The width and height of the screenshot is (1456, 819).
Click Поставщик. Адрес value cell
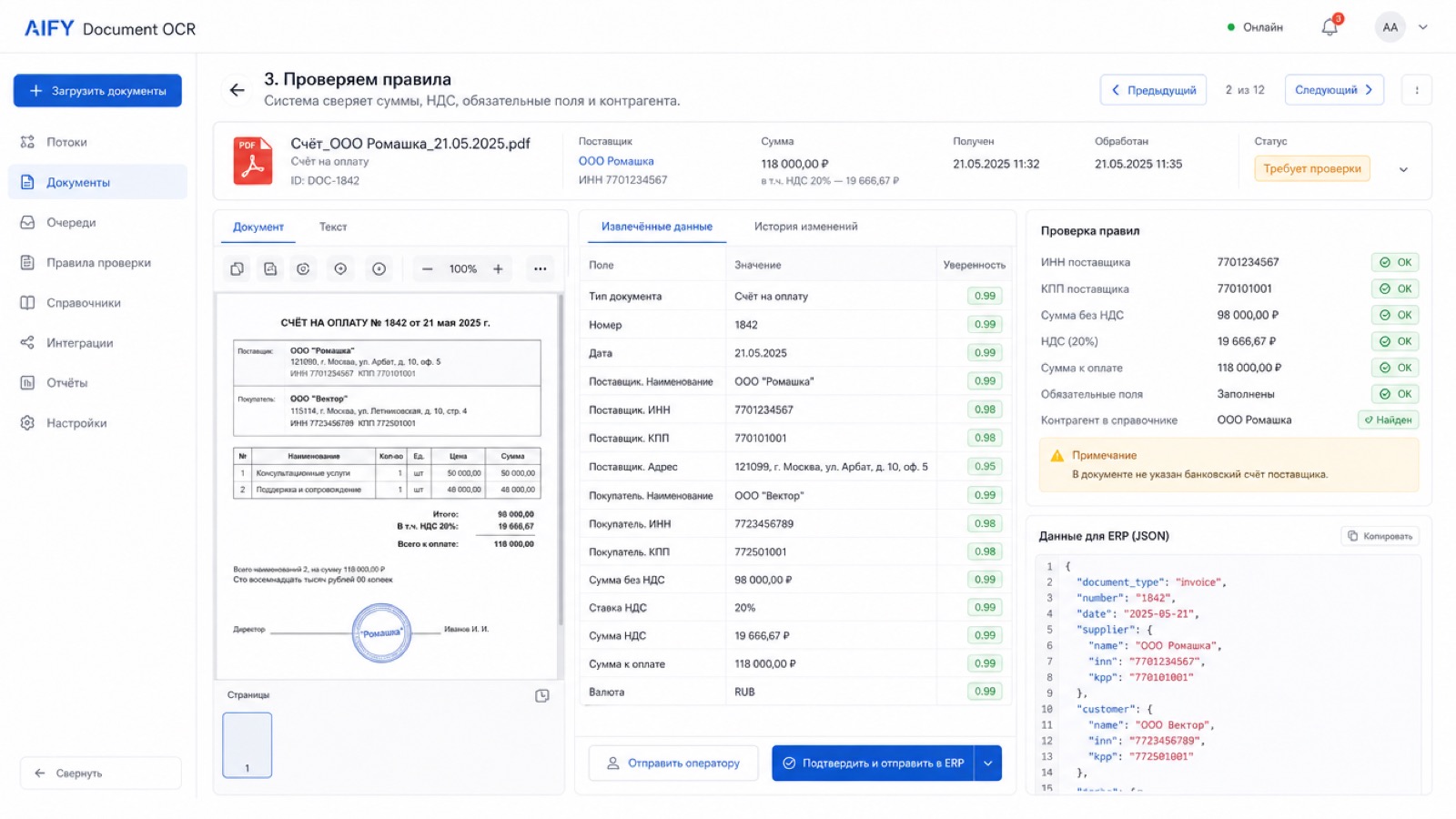pos(831,467)
